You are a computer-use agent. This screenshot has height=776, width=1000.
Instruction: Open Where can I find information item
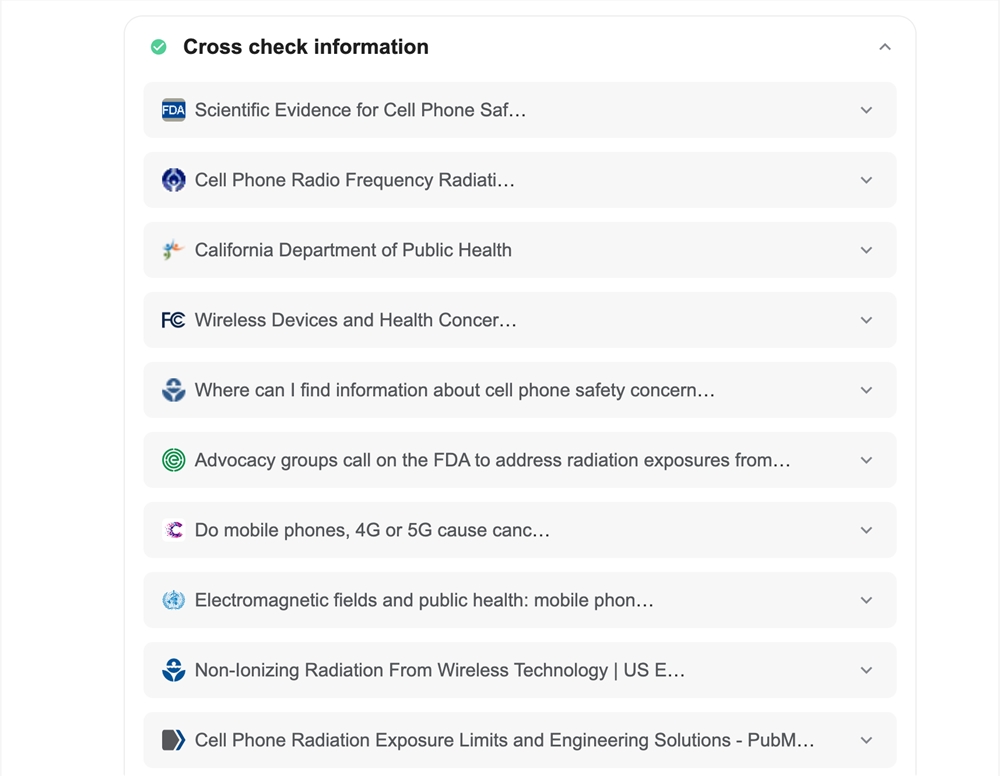(520, 390)
